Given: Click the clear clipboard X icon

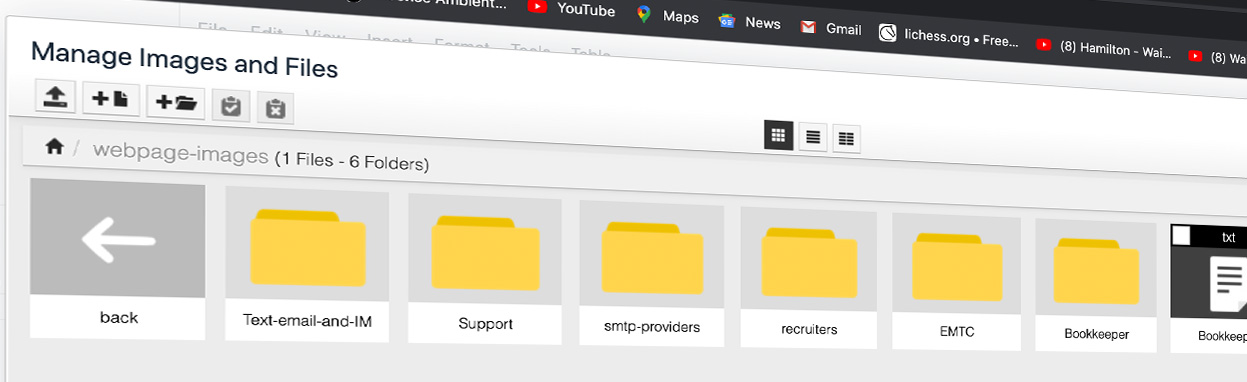Looking at the screenshot, I should click(275, 108).
